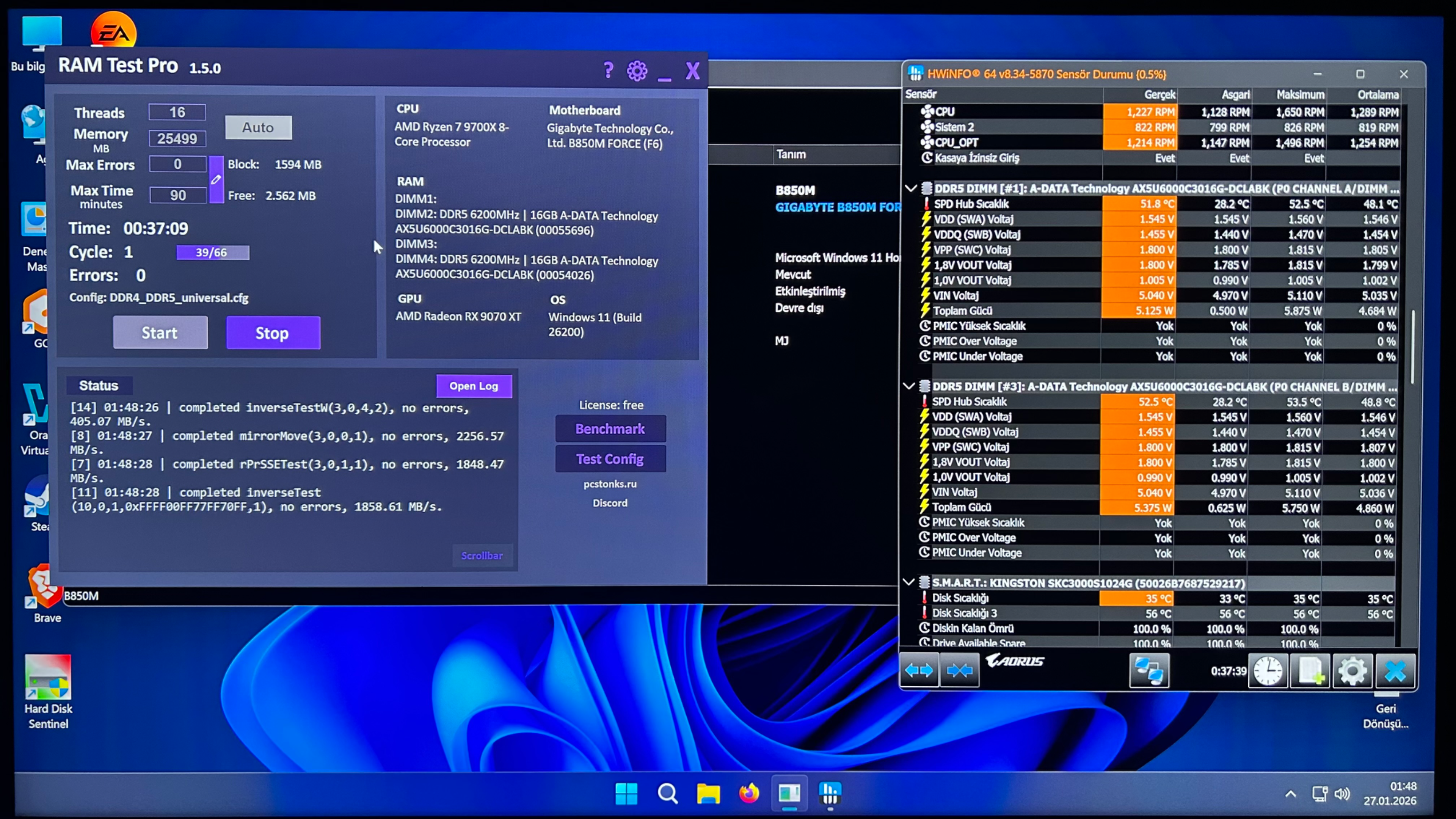The image size is (1456, 819).
Task: Click the GIGABYTE B850M link text in background window
Action: click(838, 207)
